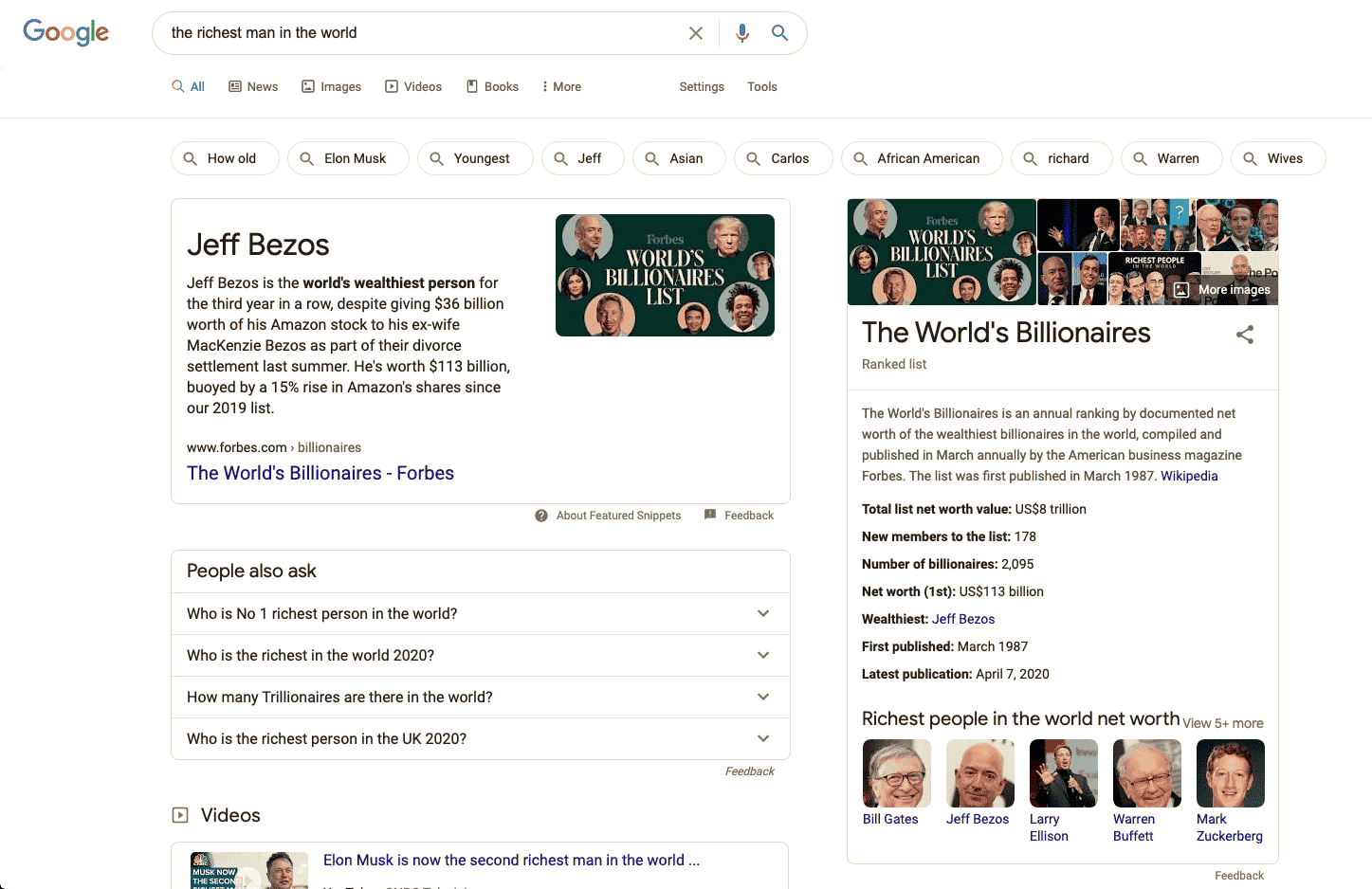Clear the search box text
The height and width of the screenshot is (889, 1372).
click(695, 33)
